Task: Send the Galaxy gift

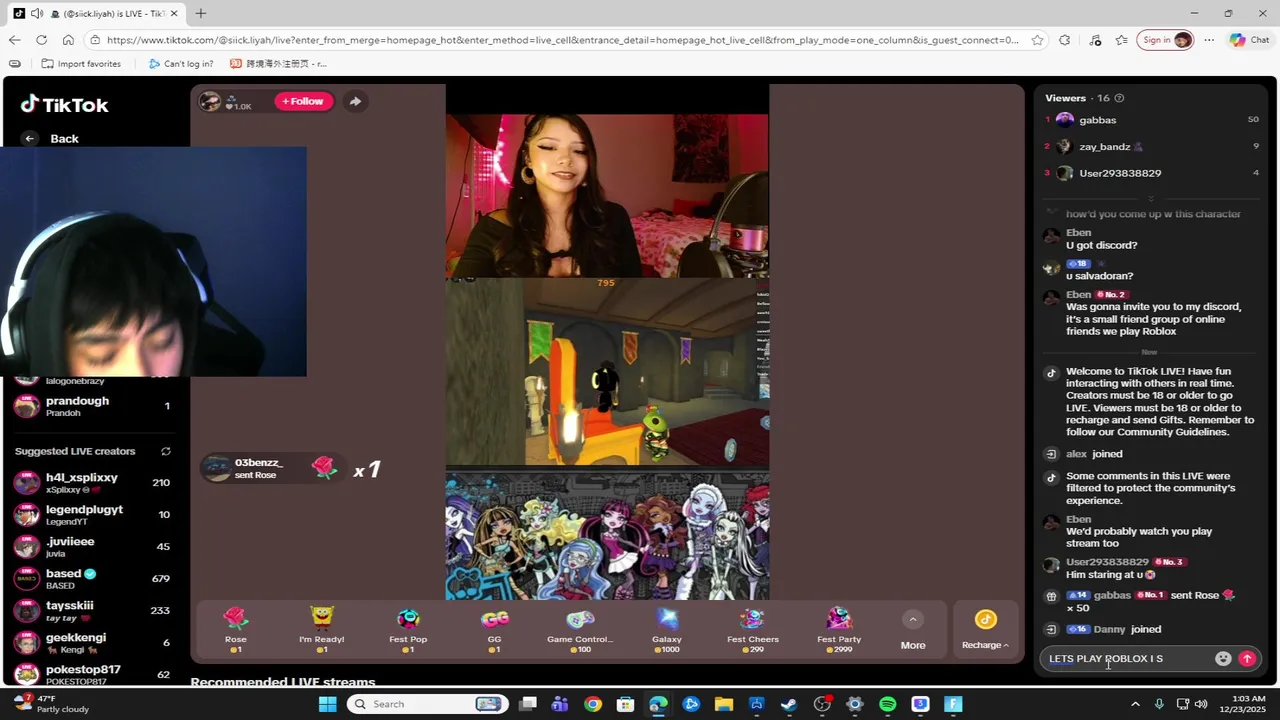Action: pyautogui.click(x=667, y=629)
